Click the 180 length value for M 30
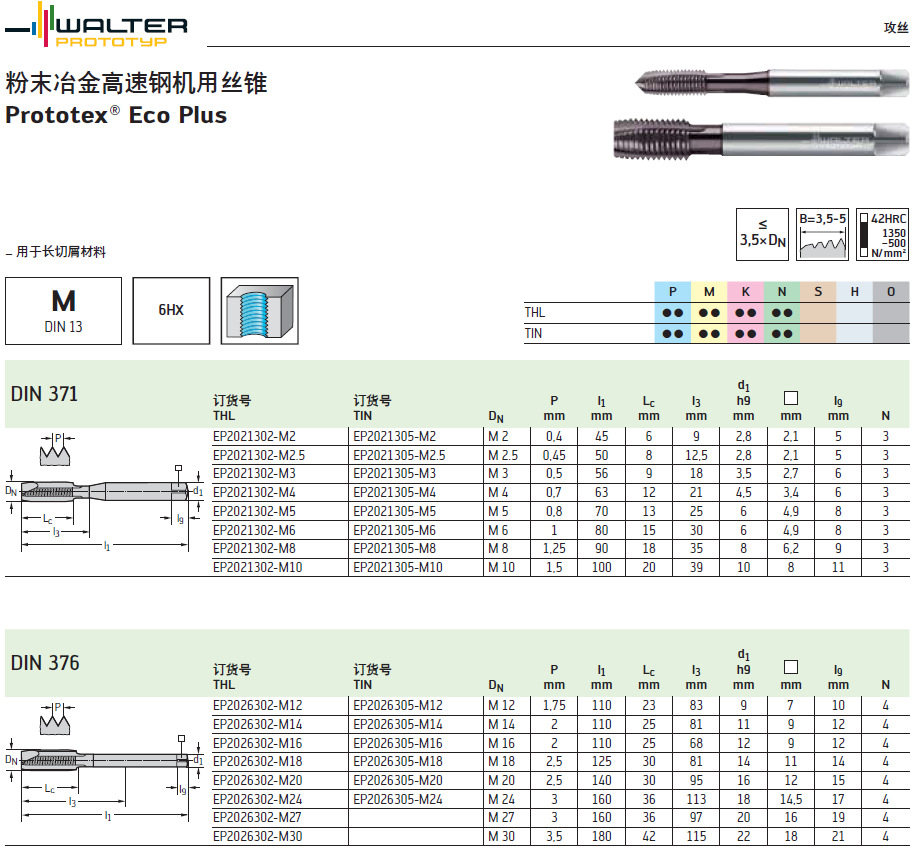 click(x=602, y=837)
